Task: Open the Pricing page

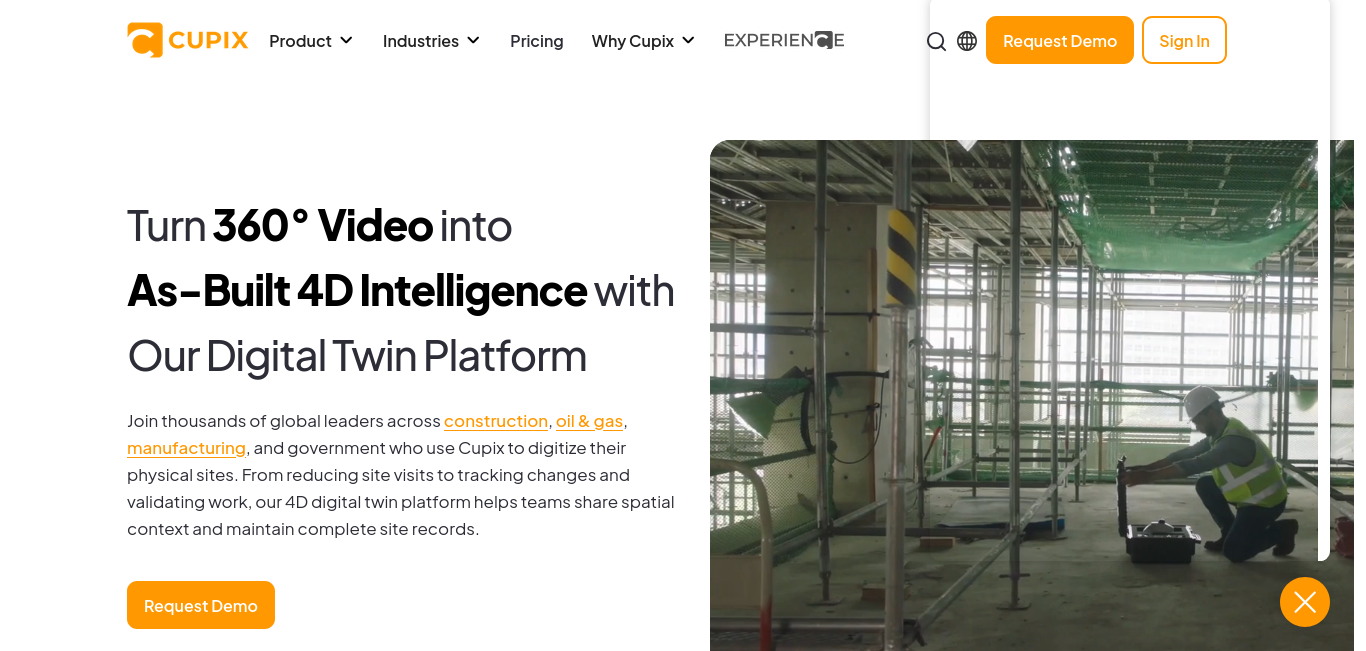Action: [537, 41]
